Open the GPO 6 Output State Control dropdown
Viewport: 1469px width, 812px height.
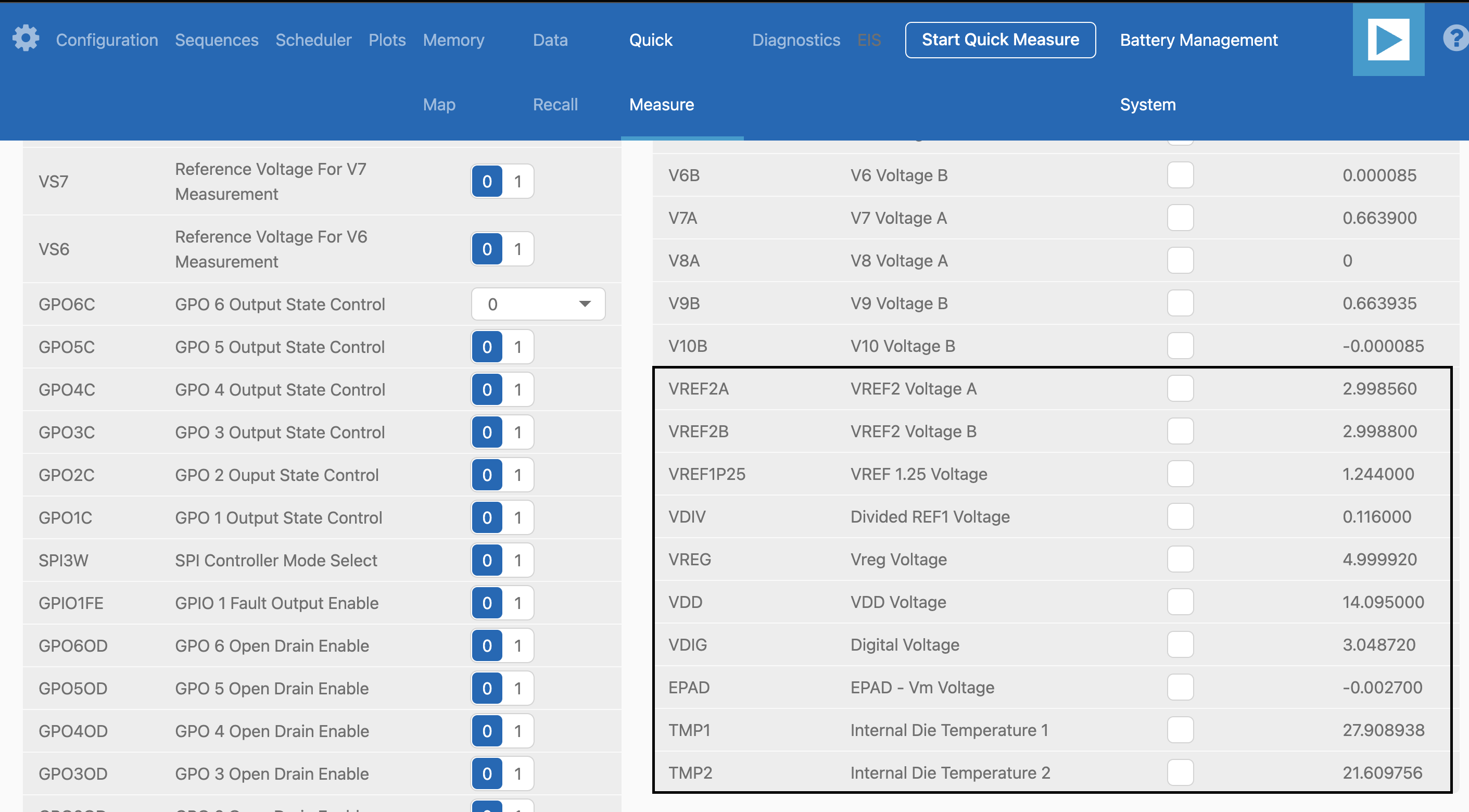click(537, 304)
